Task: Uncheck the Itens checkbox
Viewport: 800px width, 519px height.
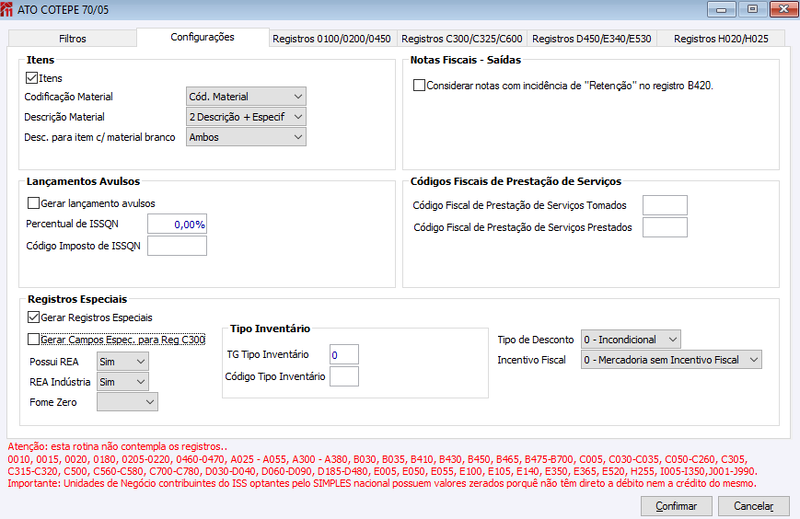Action: (x=32, y=78)
